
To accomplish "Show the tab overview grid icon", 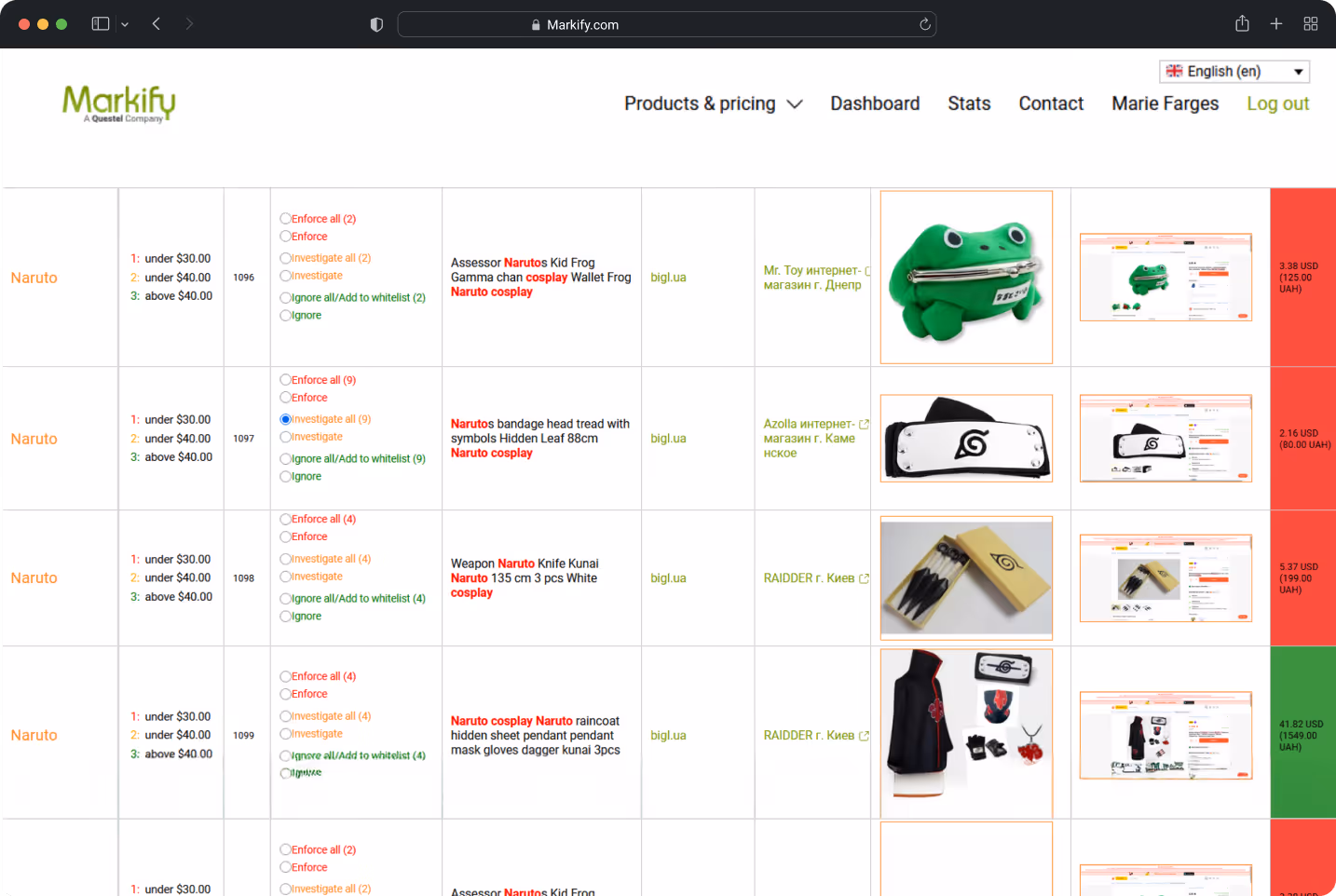I will [1311, 24].
